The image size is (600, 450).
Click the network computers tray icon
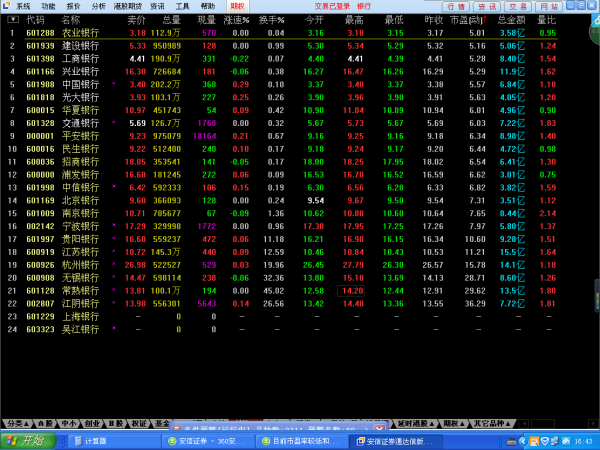click(x=555, y=442)
